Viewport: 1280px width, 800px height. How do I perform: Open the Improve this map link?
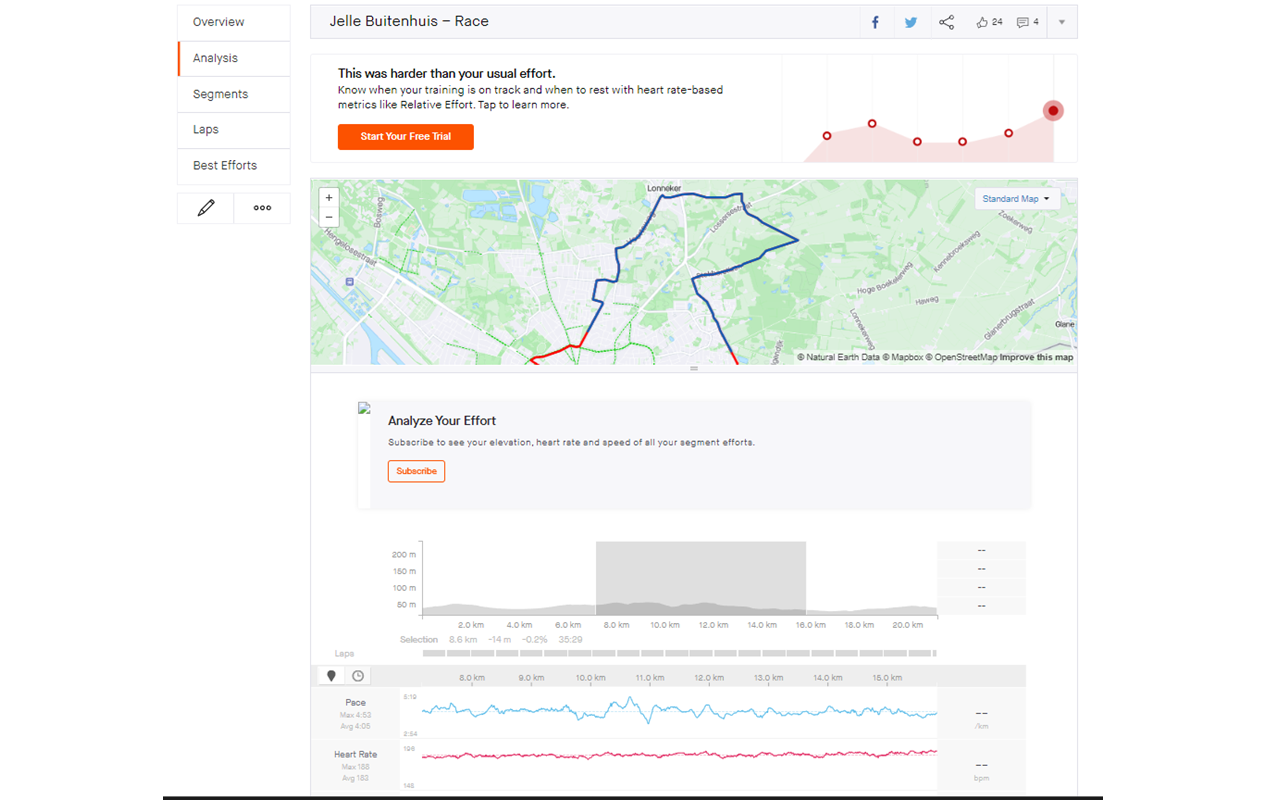coord(1036,357)
